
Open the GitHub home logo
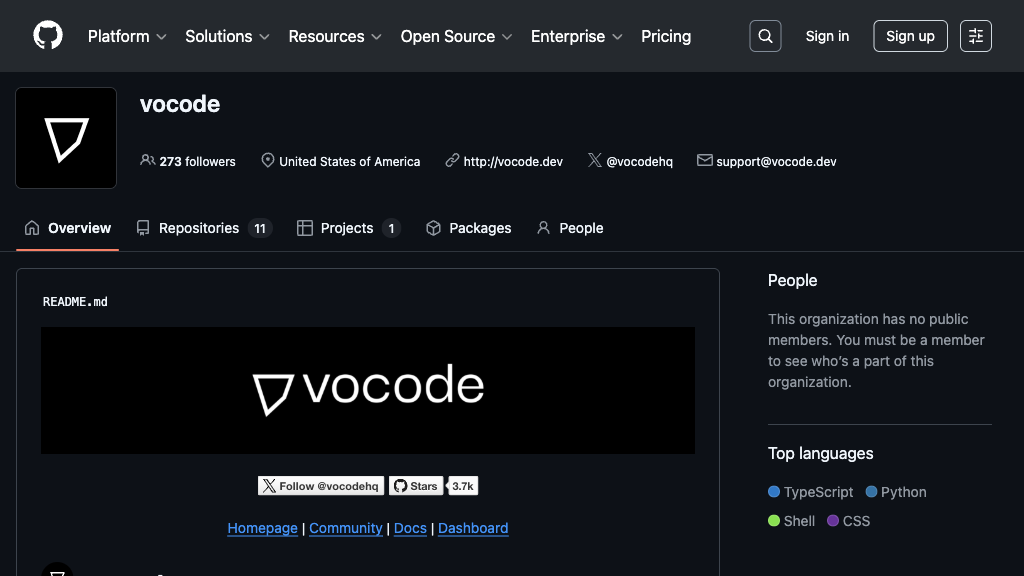pyautogui.click(x=47, y=35)
